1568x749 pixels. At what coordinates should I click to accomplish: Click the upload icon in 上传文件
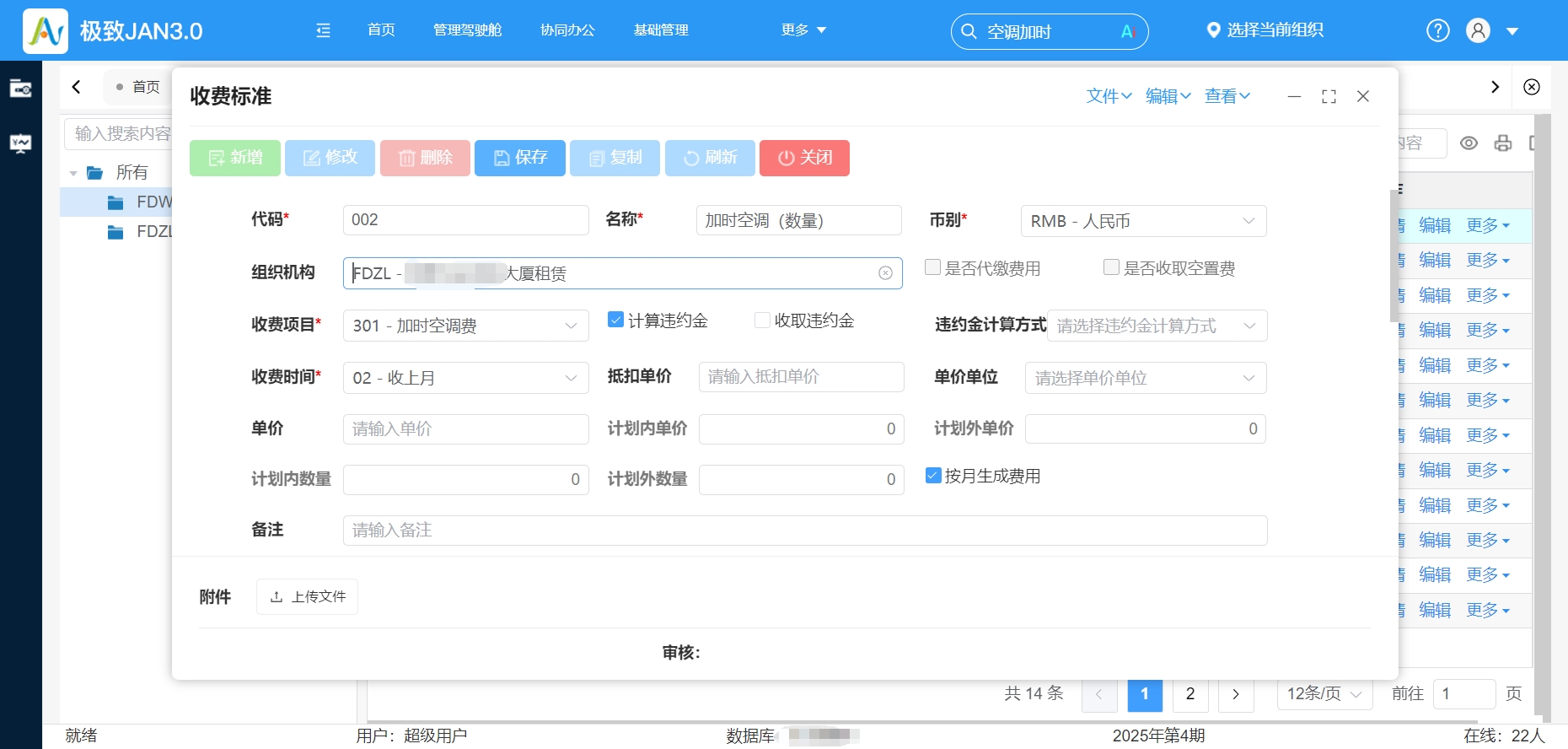tap(276, 597)
